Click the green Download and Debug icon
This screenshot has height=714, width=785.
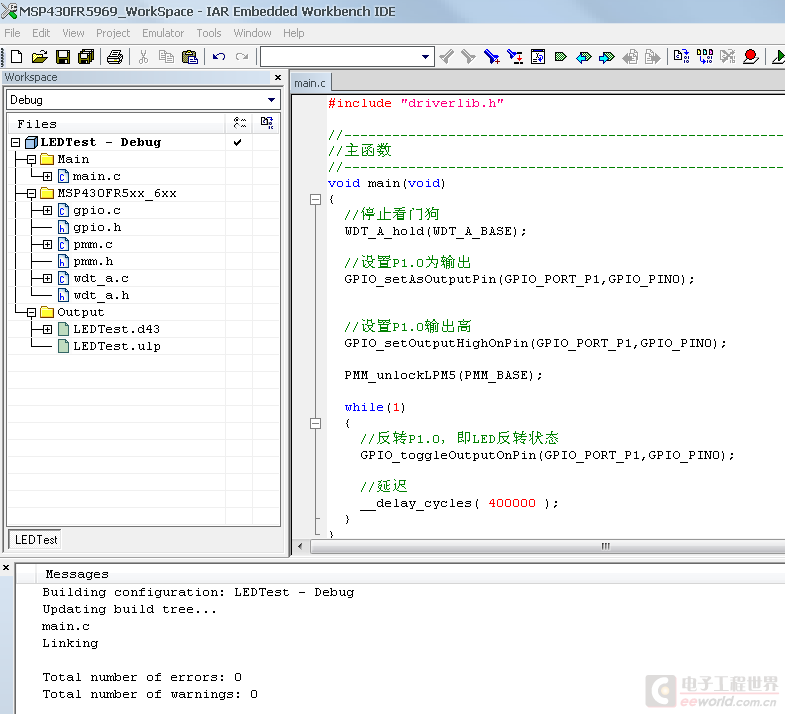(778, 57)
